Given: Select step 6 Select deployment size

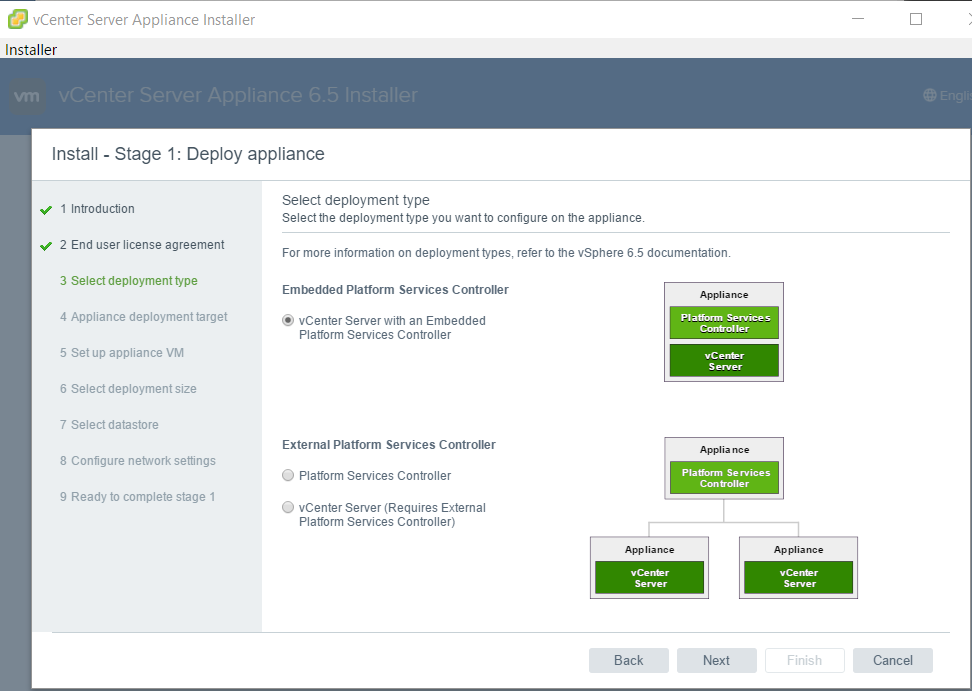Looking at the screenshot, I should (128, 389).
